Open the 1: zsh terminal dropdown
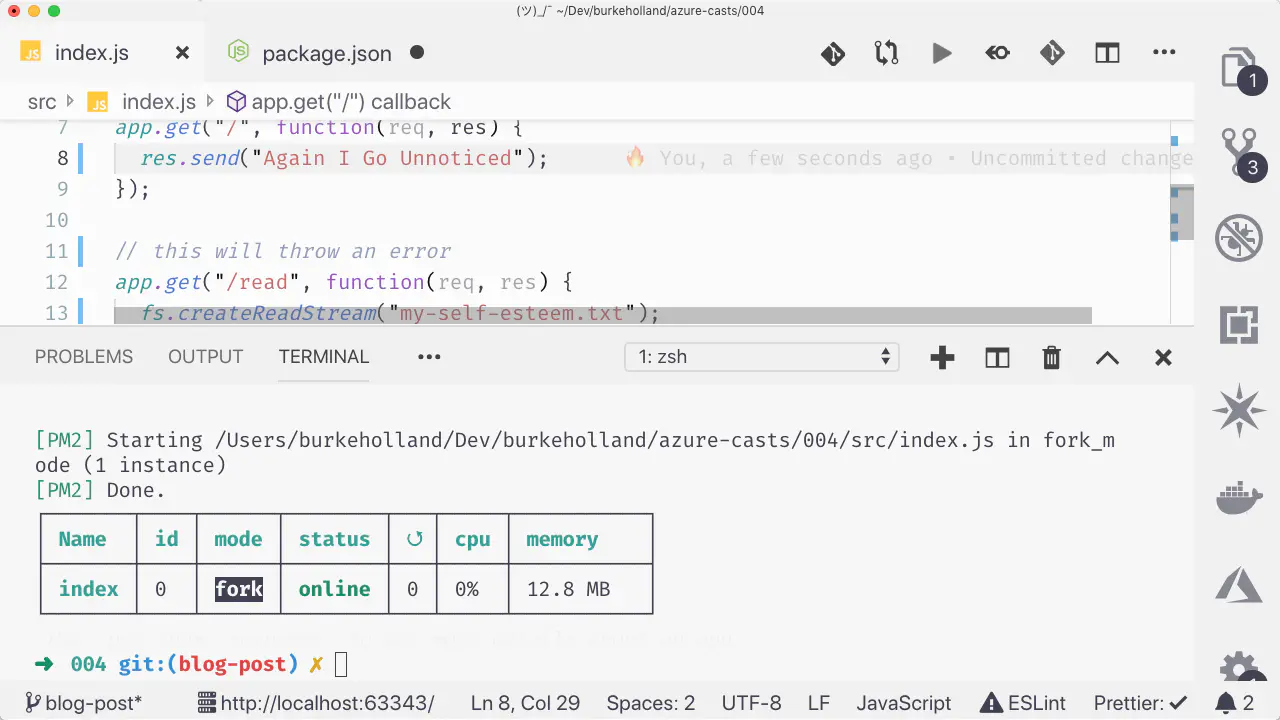 pyautogui.click(x=761, y=357)
